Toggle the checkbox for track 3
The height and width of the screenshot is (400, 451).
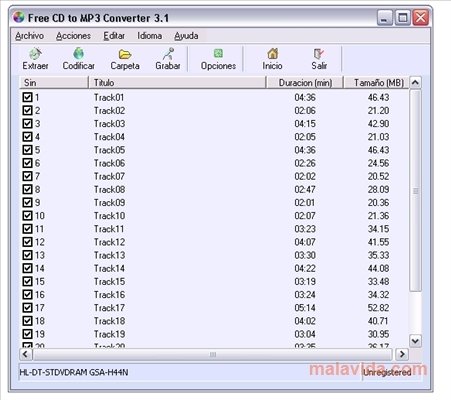(x=27, y=124)
